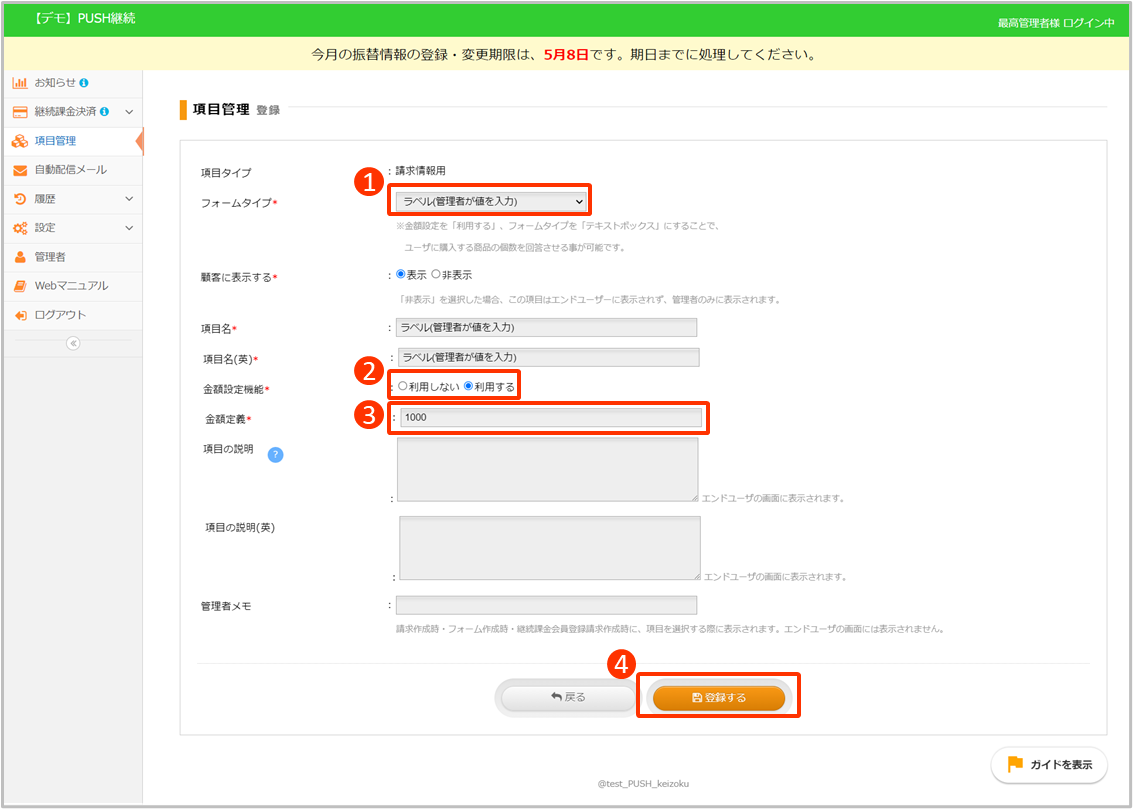
Task: Click the orange 登録する button
Action: tap(718, 698)
